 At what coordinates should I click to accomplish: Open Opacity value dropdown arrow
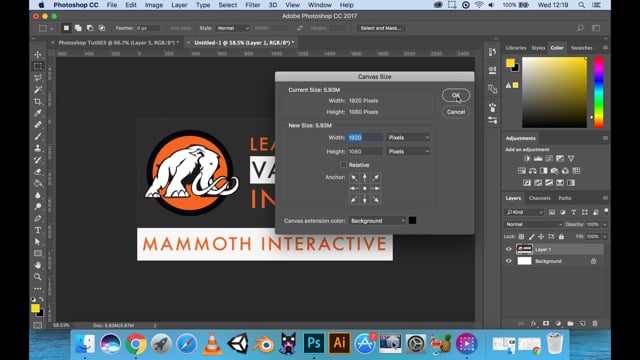click(x=604, y=224)
